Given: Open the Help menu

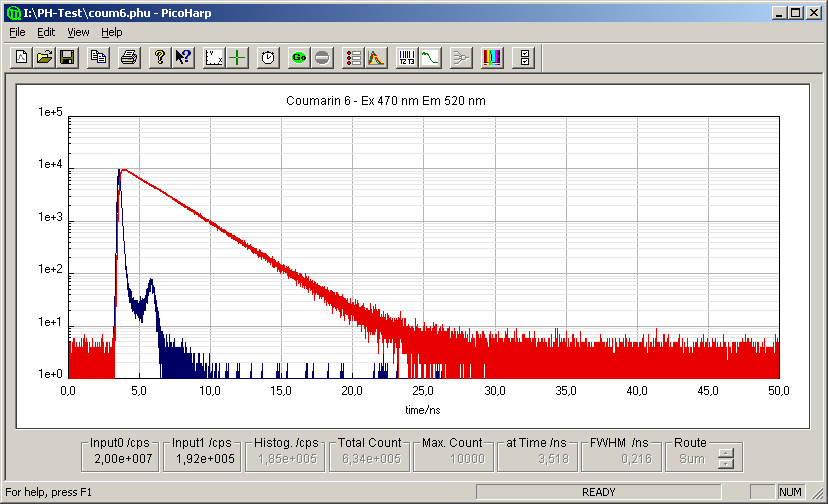Looking at the screenshot, I should (111, 32).
